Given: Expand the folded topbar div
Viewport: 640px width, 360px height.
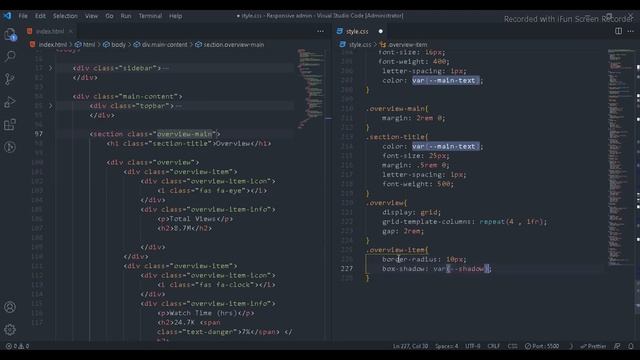Looking at the screenshot, I should click(x=51, y=106).
